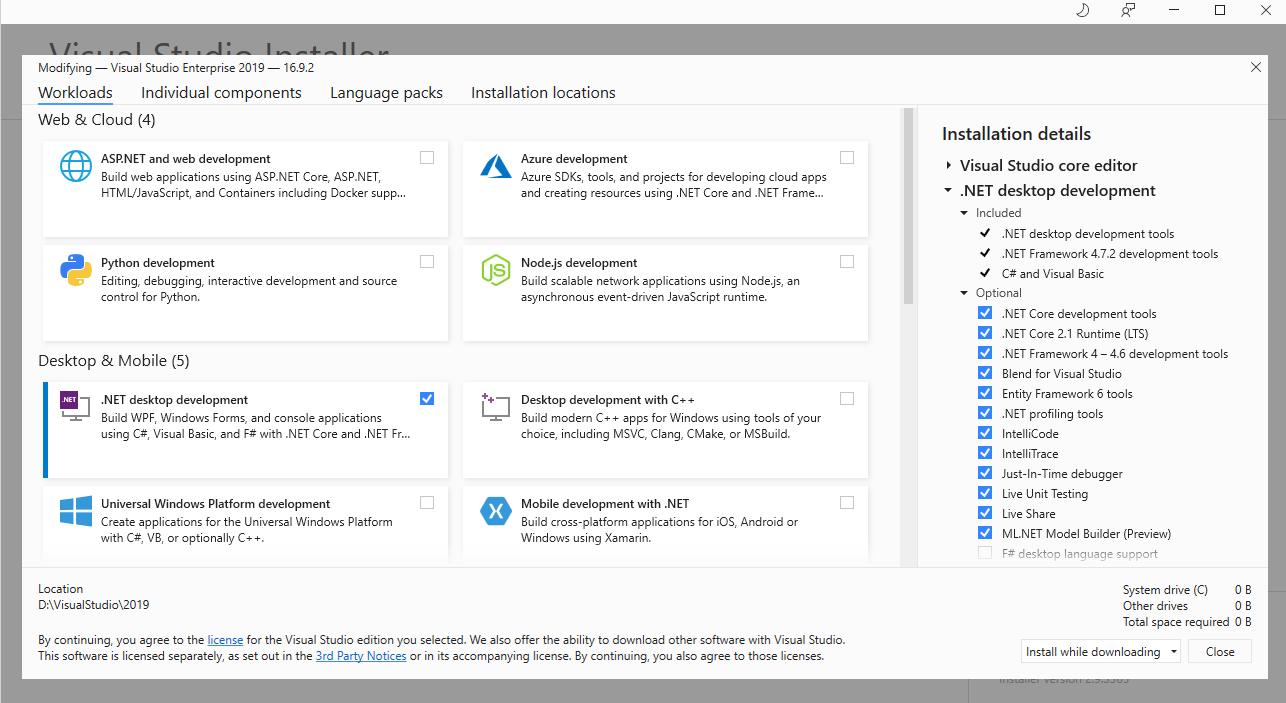The height and width of the screenshot is (703, 1286).
Task: Check Universal Windows Platform development workload
Action: coord(427,502)
